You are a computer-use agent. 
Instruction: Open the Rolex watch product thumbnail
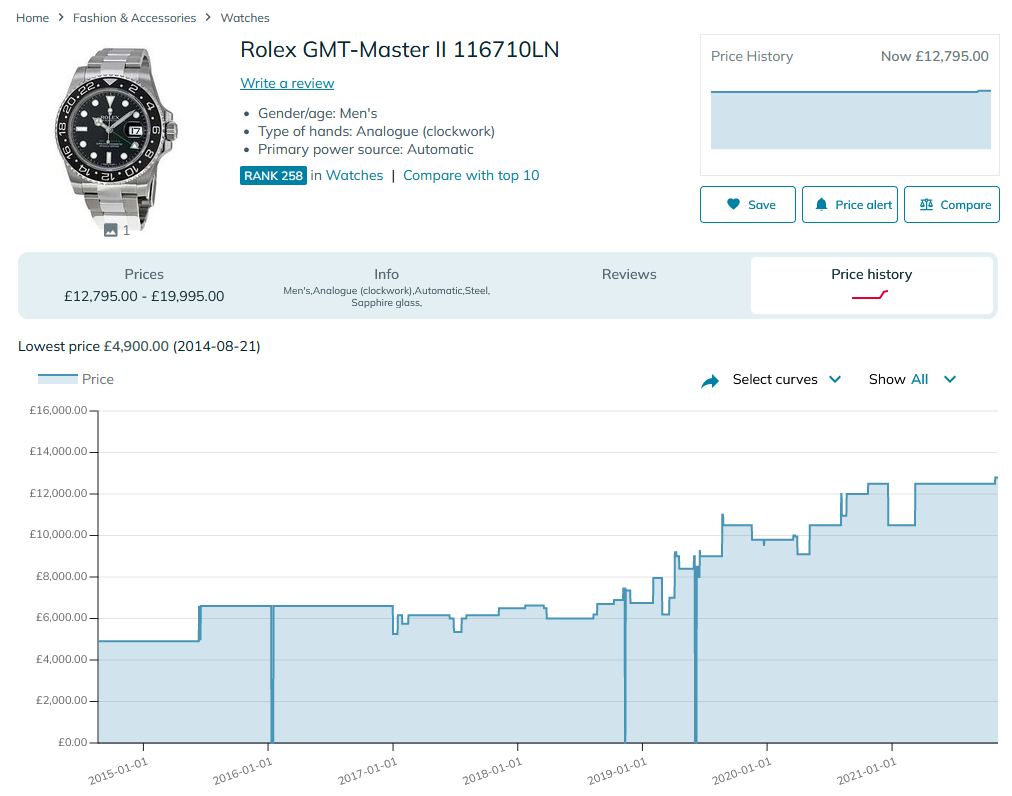[117, 137]
